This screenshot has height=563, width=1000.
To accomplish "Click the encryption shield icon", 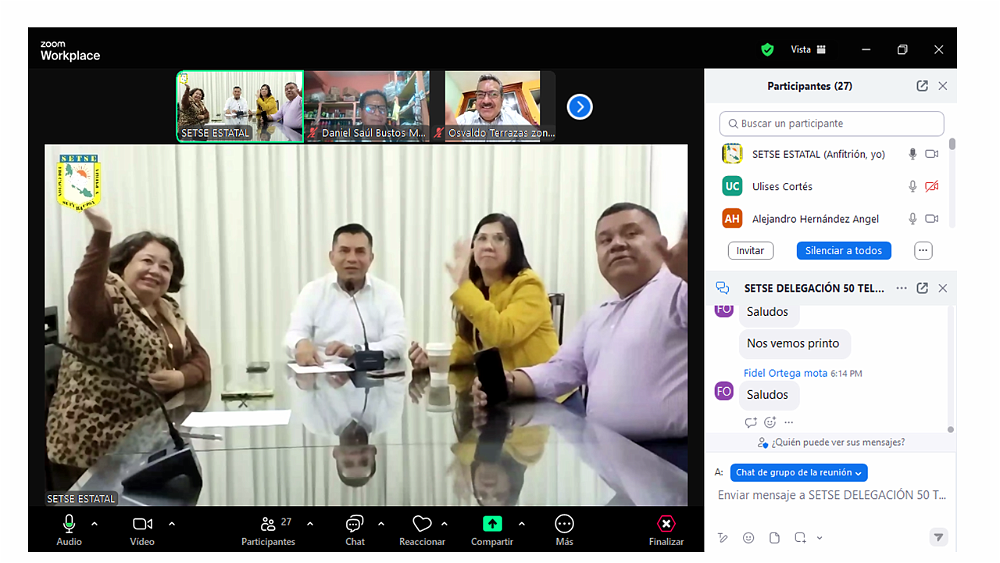I will click(767, 49).
